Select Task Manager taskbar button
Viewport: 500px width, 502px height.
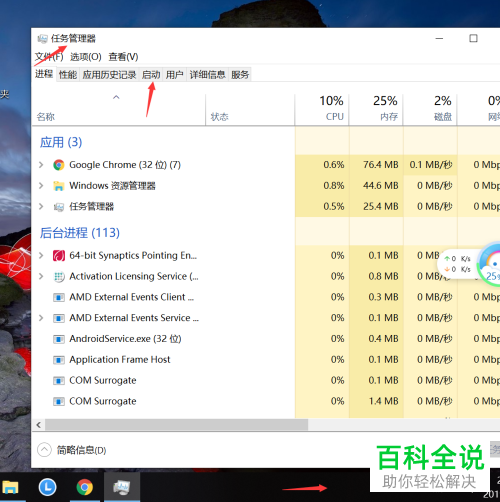[x=122, y=487]
